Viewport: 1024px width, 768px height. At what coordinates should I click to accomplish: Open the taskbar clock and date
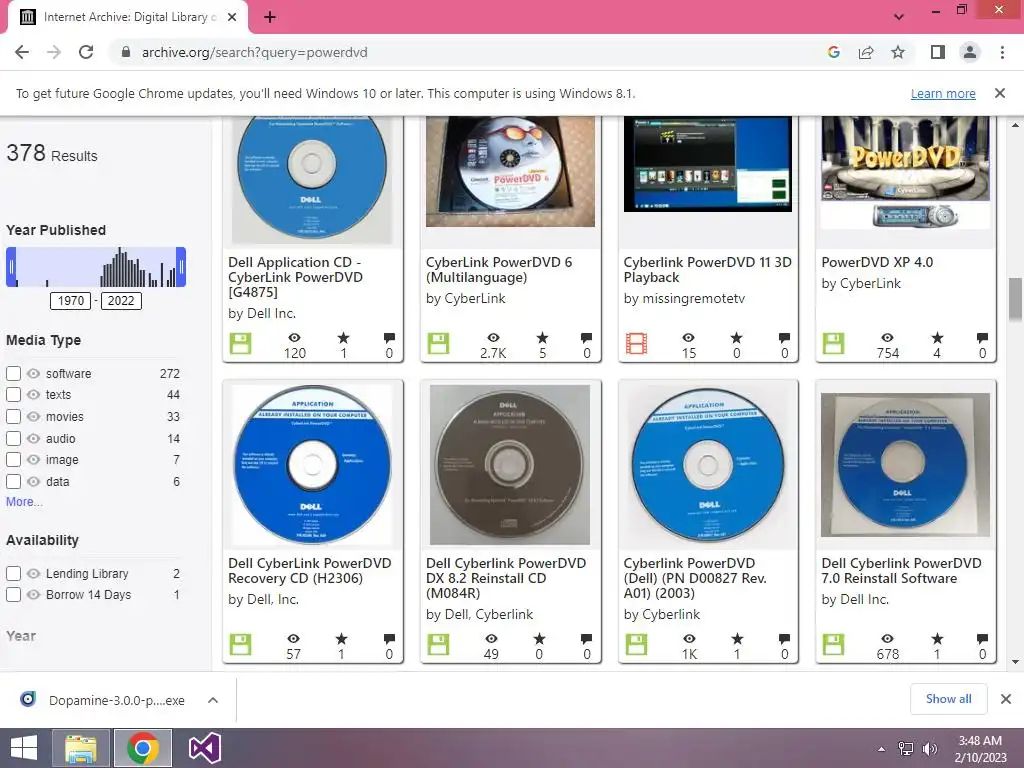click(980, 748)
